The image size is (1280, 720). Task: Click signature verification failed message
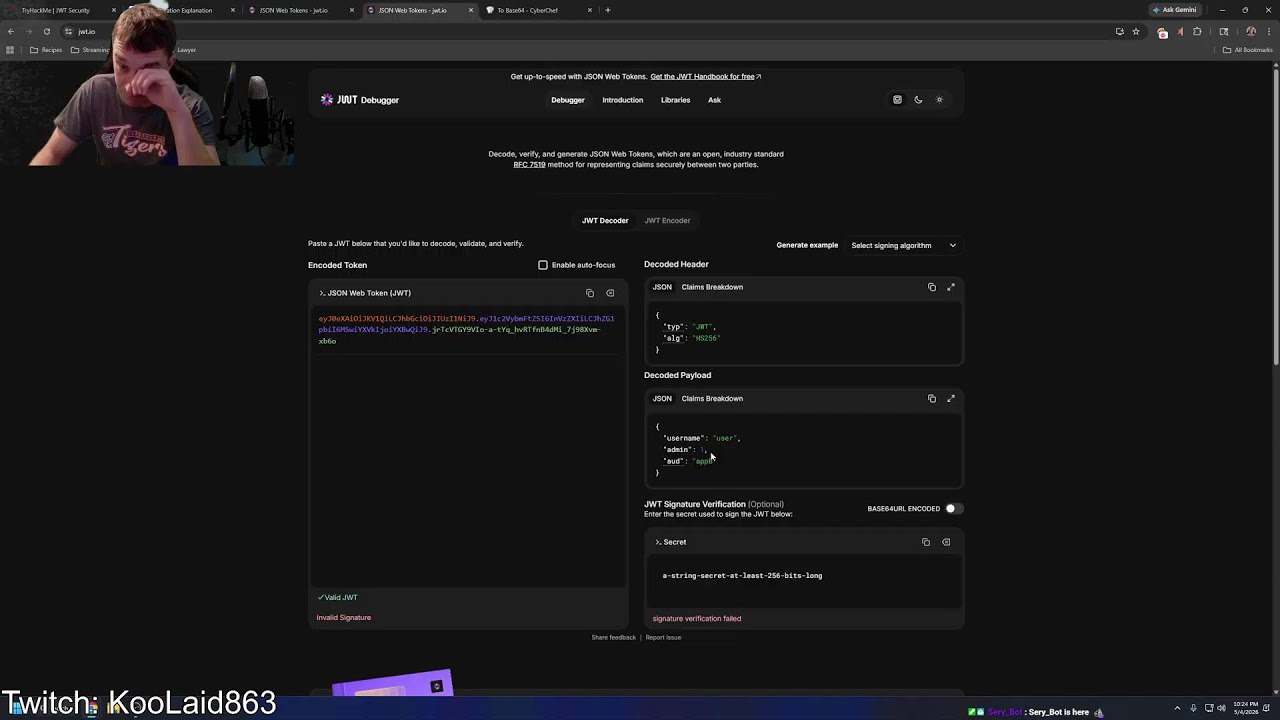click(696, 618)
